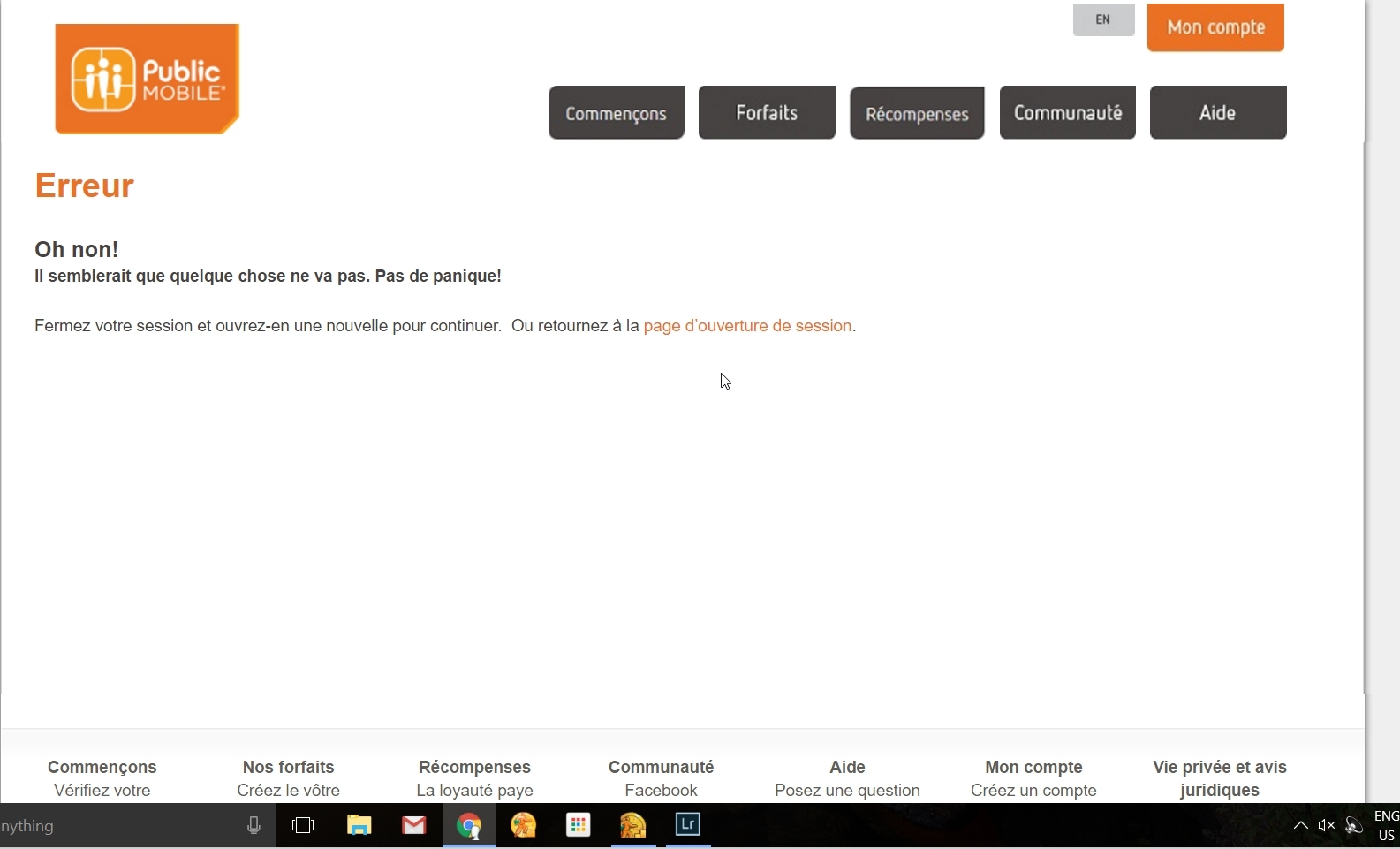Expand hidden system tray icons
The width and height of the screenshot is (1400, 849).
click(1300, 825)
